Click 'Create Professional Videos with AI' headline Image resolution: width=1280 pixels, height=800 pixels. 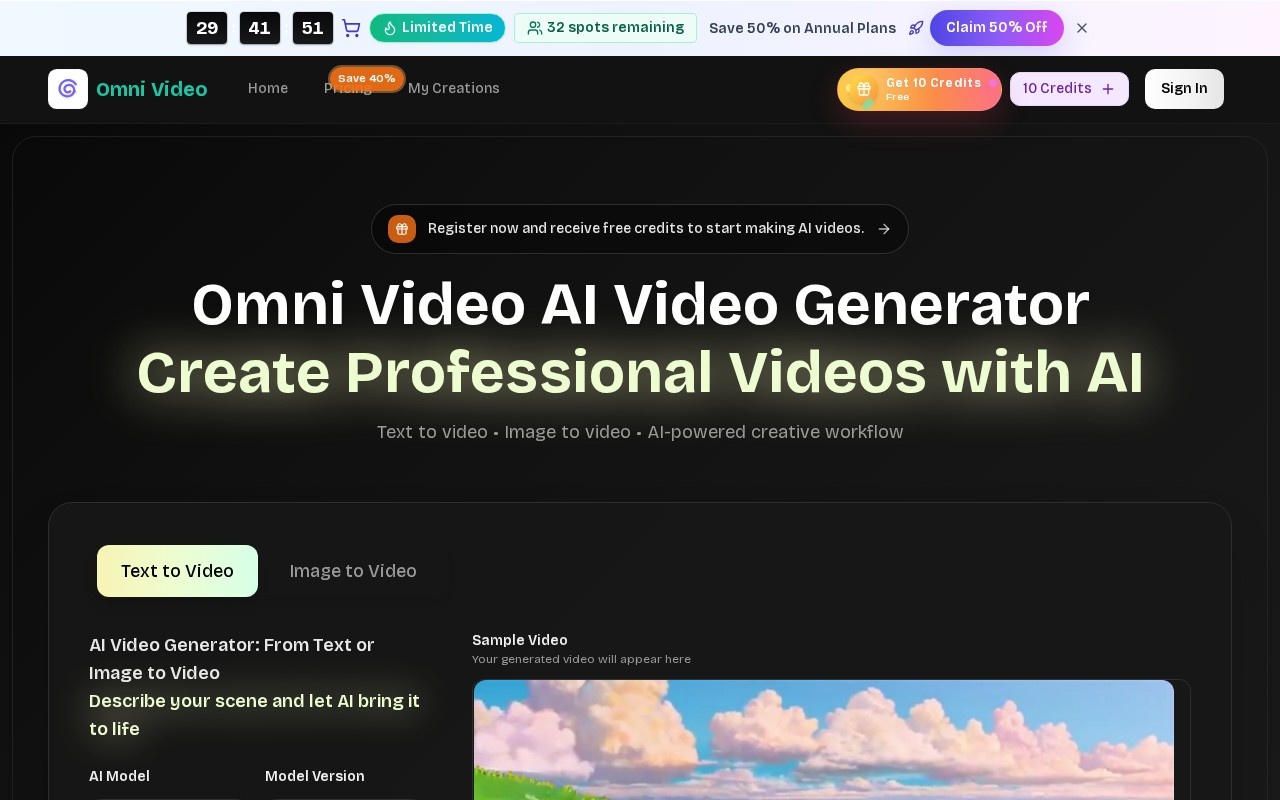(x=640, y=372)
